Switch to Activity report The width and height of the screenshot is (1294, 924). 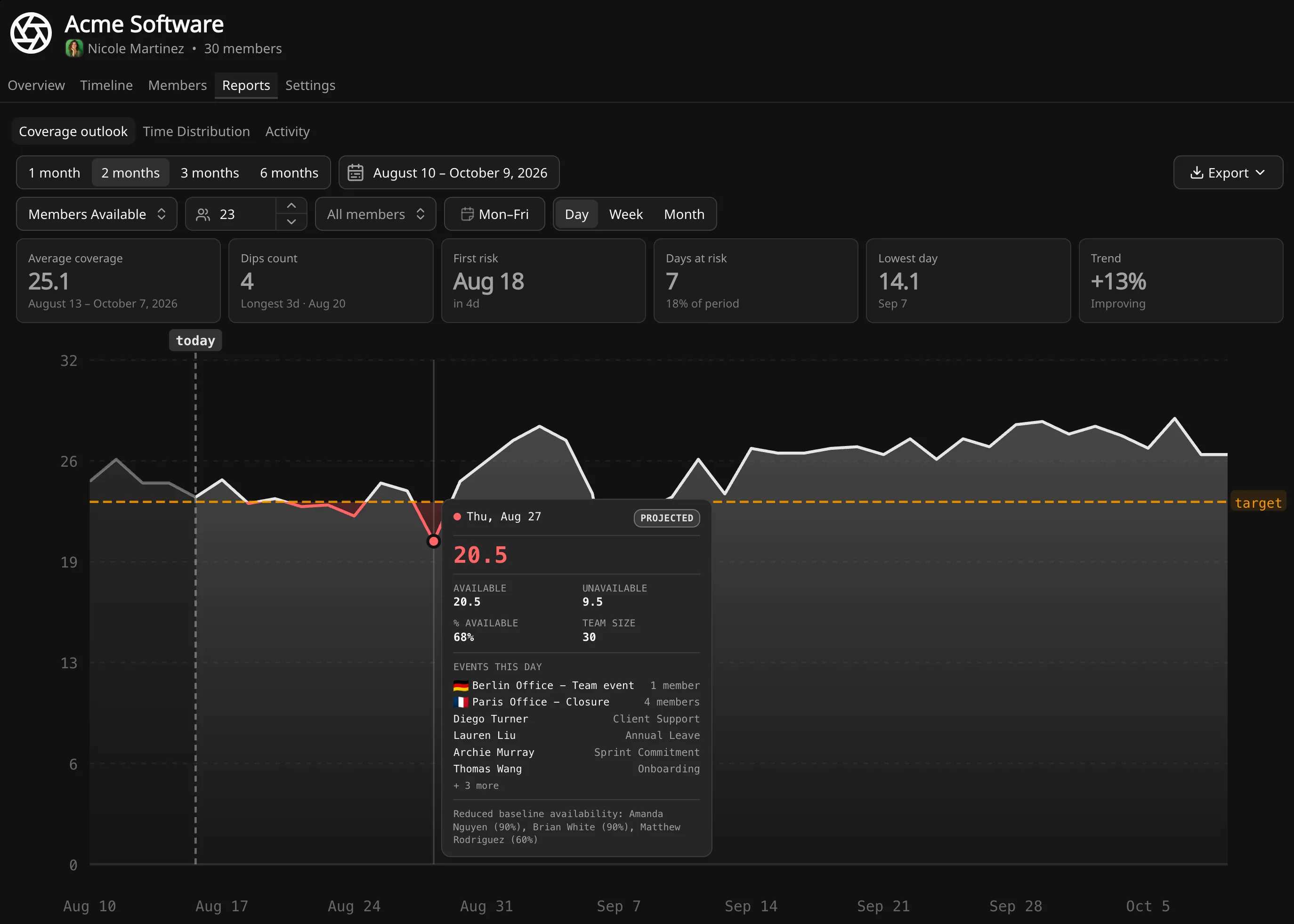[287, 131]
